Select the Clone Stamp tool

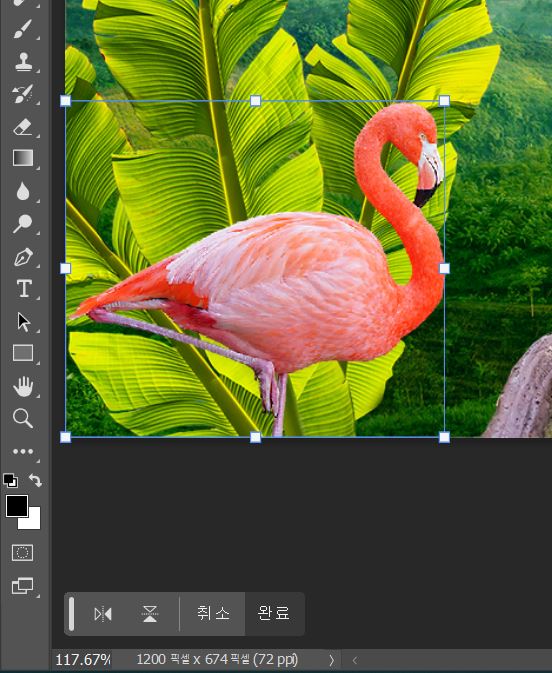[x=23, y=61]
